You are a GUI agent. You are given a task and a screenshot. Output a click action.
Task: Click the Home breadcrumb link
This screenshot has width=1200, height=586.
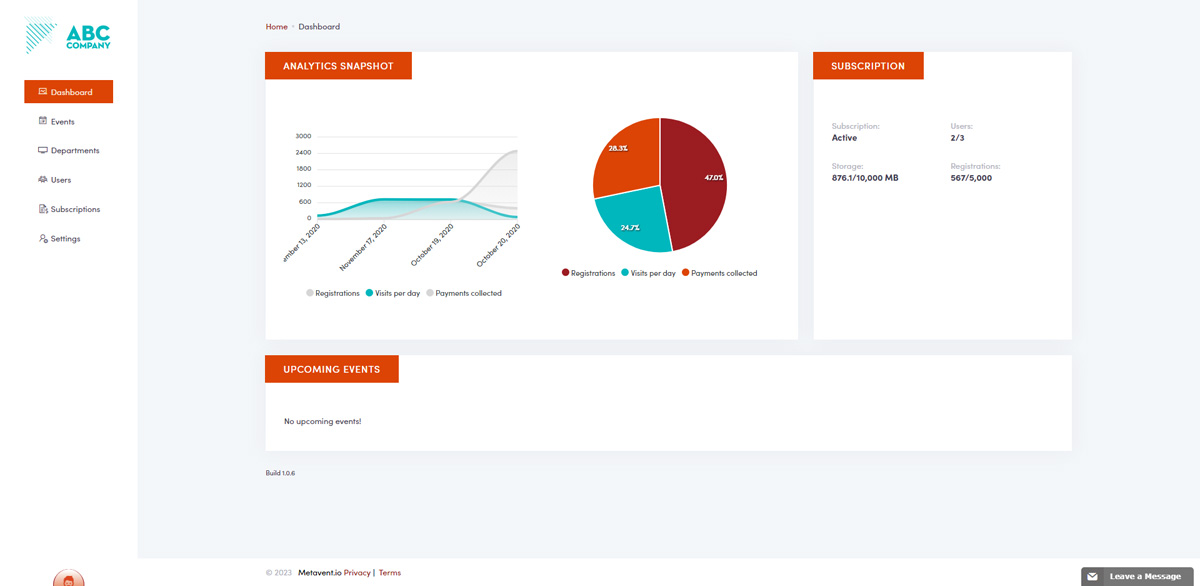pos(276,27)
